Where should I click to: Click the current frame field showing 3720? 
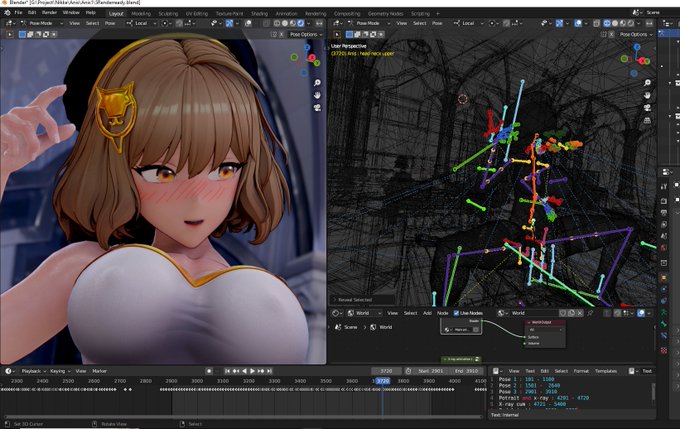click(386, 371)
